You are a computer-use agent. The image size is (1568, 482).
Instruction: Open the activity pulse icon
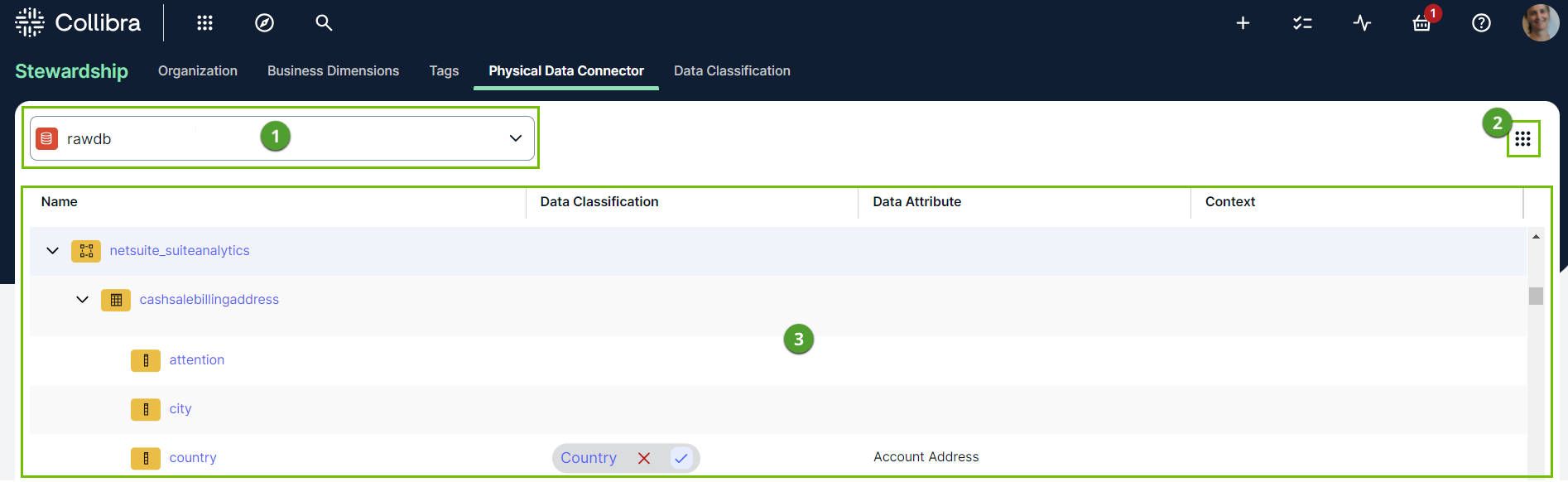[1362, 23]
